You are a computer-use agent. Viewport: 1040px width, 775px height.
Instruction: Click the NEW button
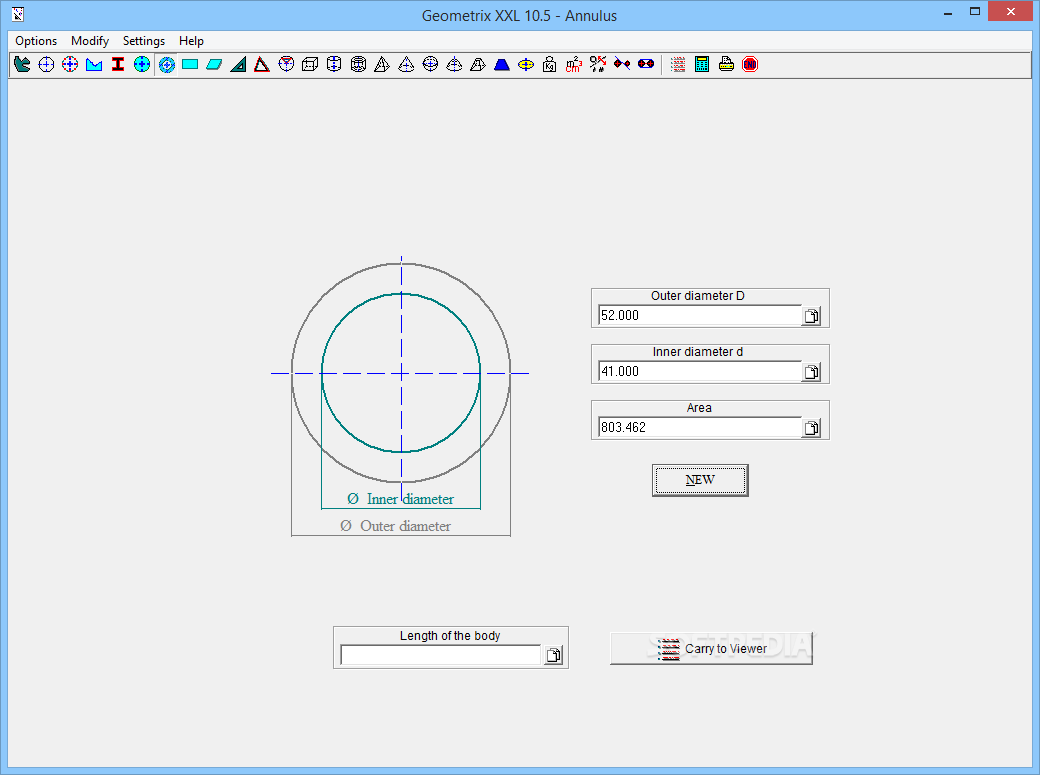coord(700,480)
